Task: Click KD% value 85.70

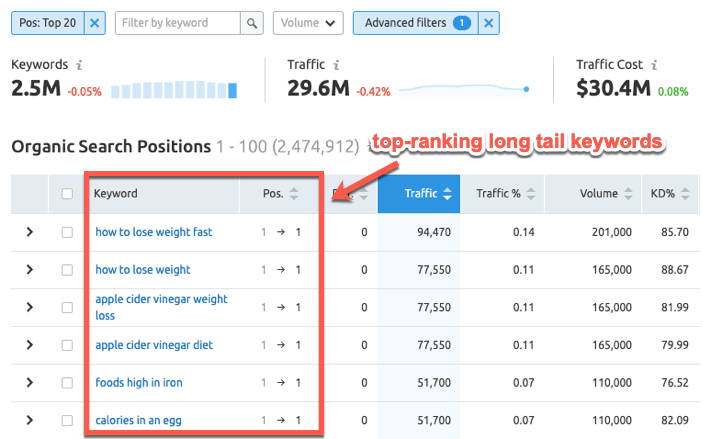Action: [675, 232]
